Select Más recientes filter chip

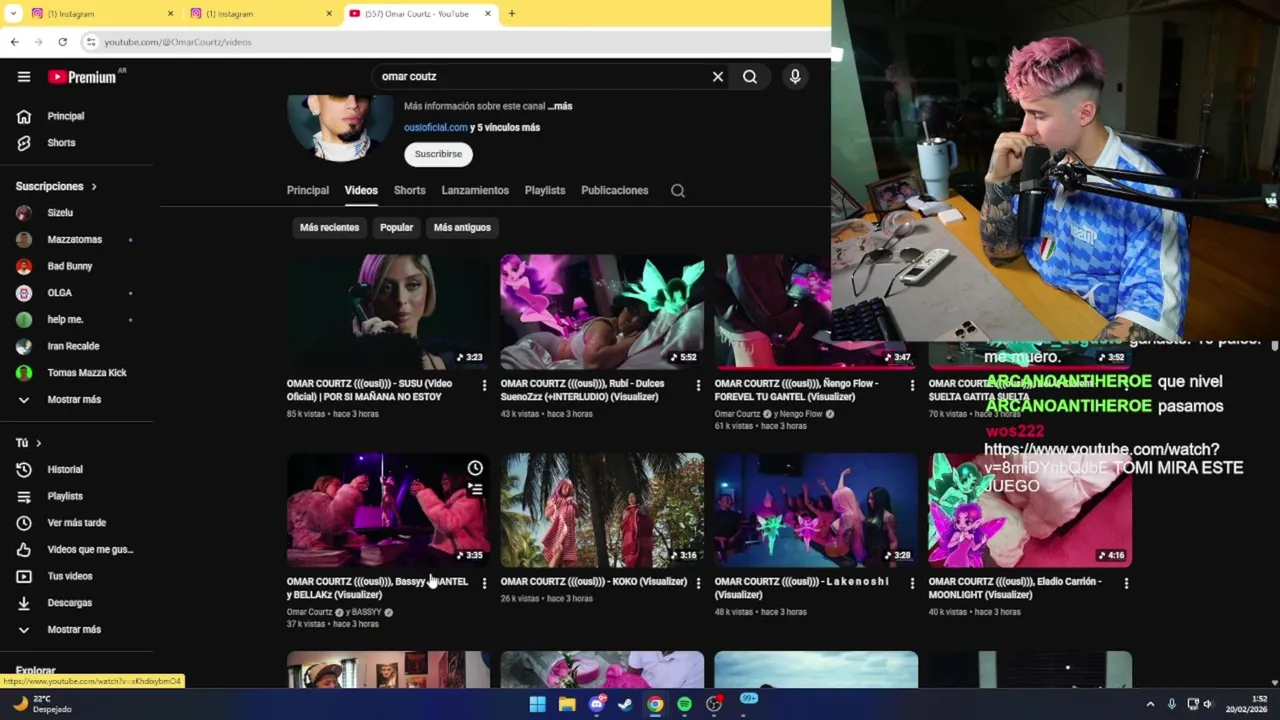point(329,228)
